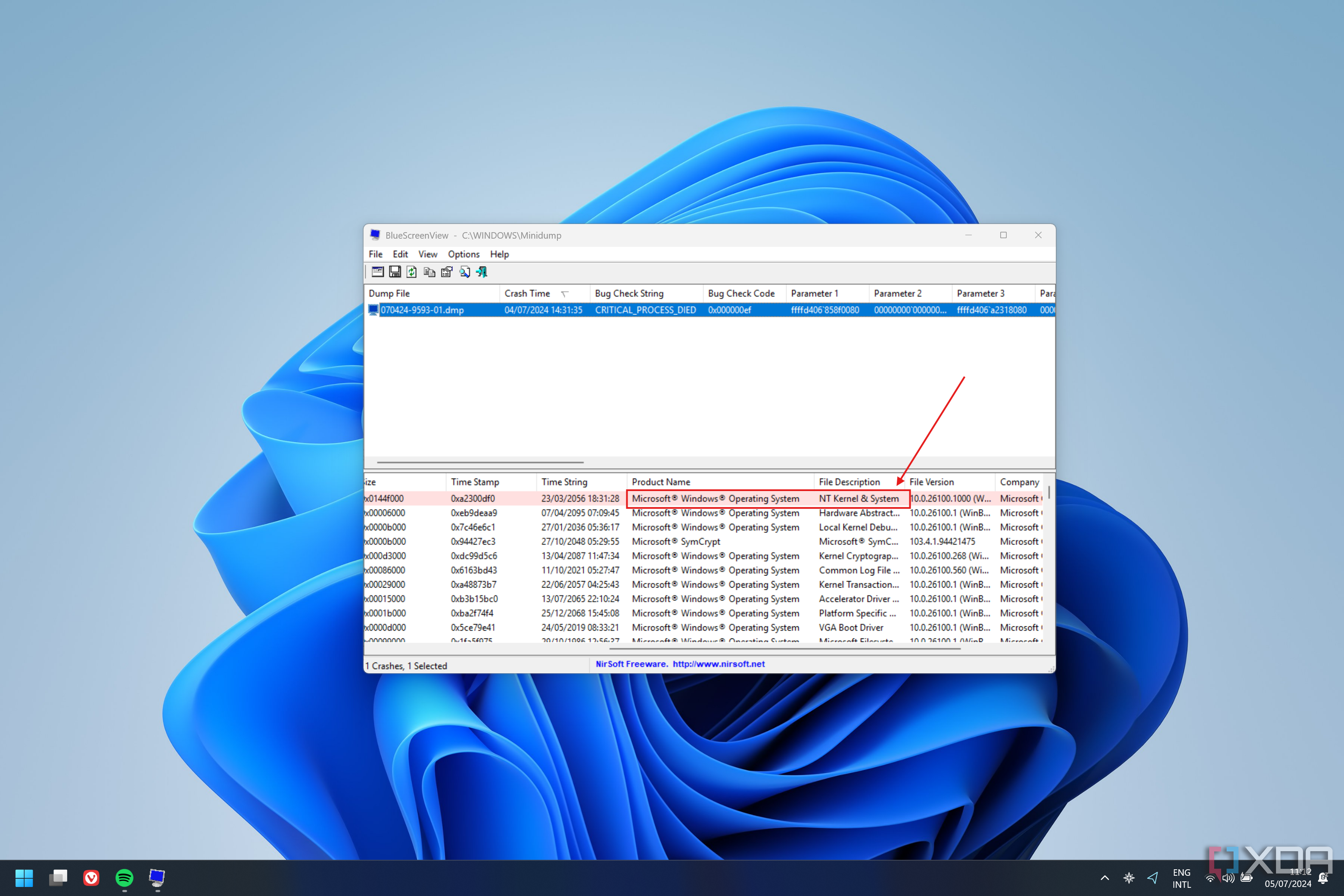Select the Kernel Transaction... driver row
This screenshot has height=896, width=1344.
coord(704,585)
